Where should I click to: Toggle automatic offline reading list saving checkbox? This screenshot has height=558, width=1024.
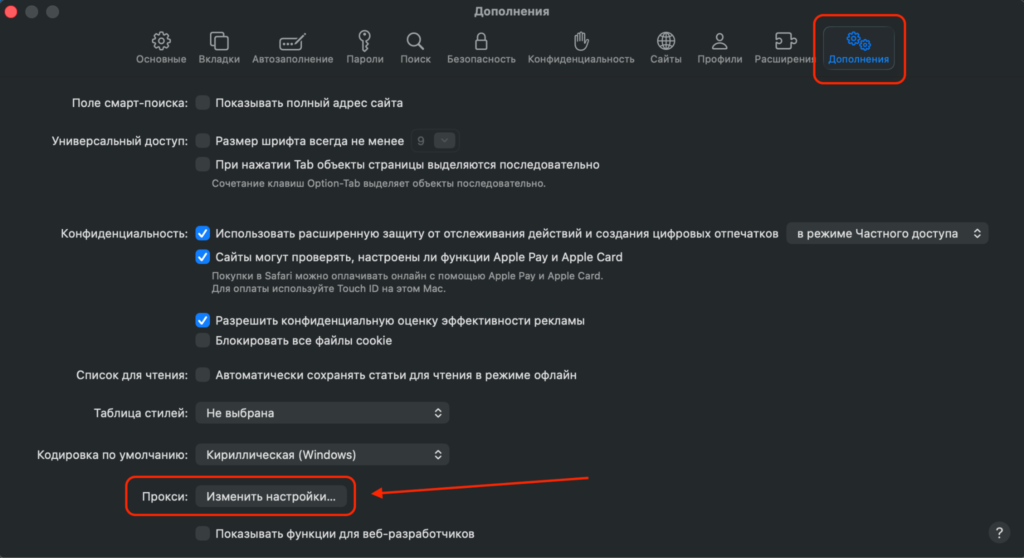(x=203, y=375)
